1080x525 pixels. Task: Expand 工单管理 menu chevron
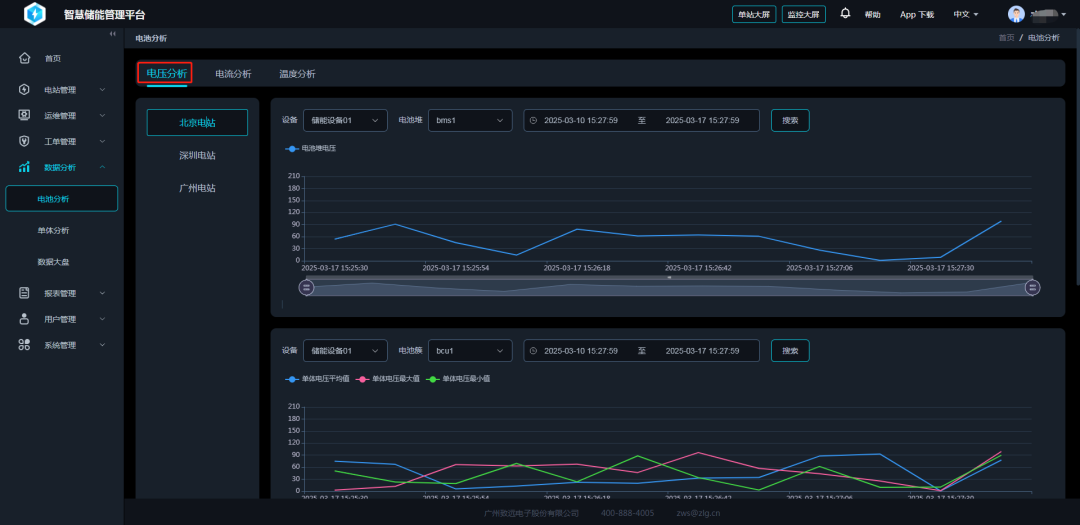(102, 141)
